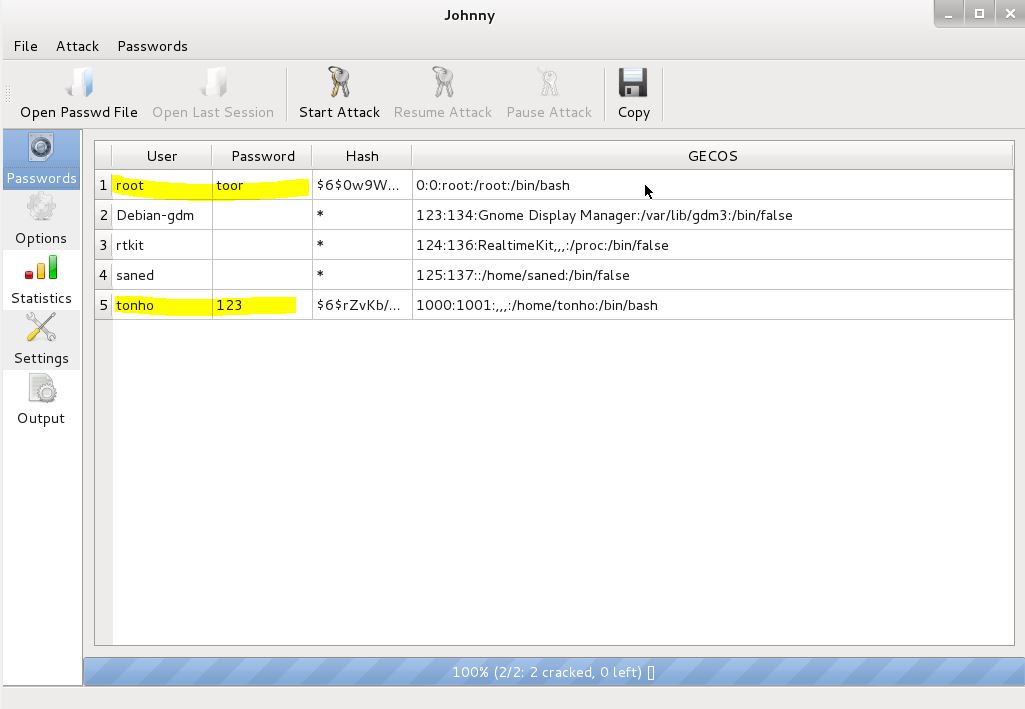Select the 'saned' user cell
Viewport: 1025px width, 709px height.
(162, 275)
